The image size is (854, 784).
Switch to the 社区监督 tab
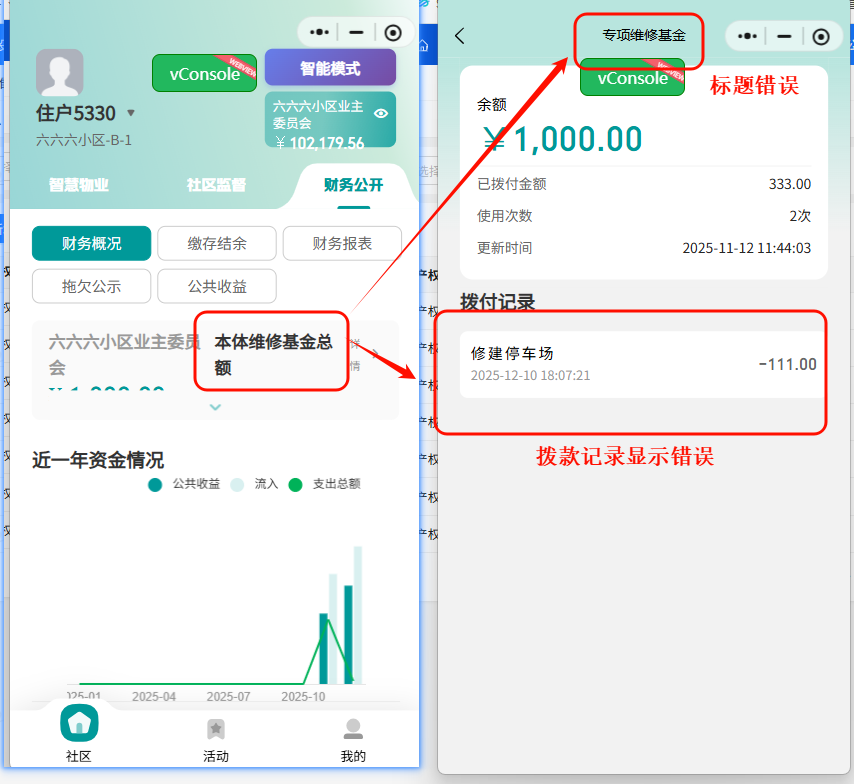(x=216, y=185)
